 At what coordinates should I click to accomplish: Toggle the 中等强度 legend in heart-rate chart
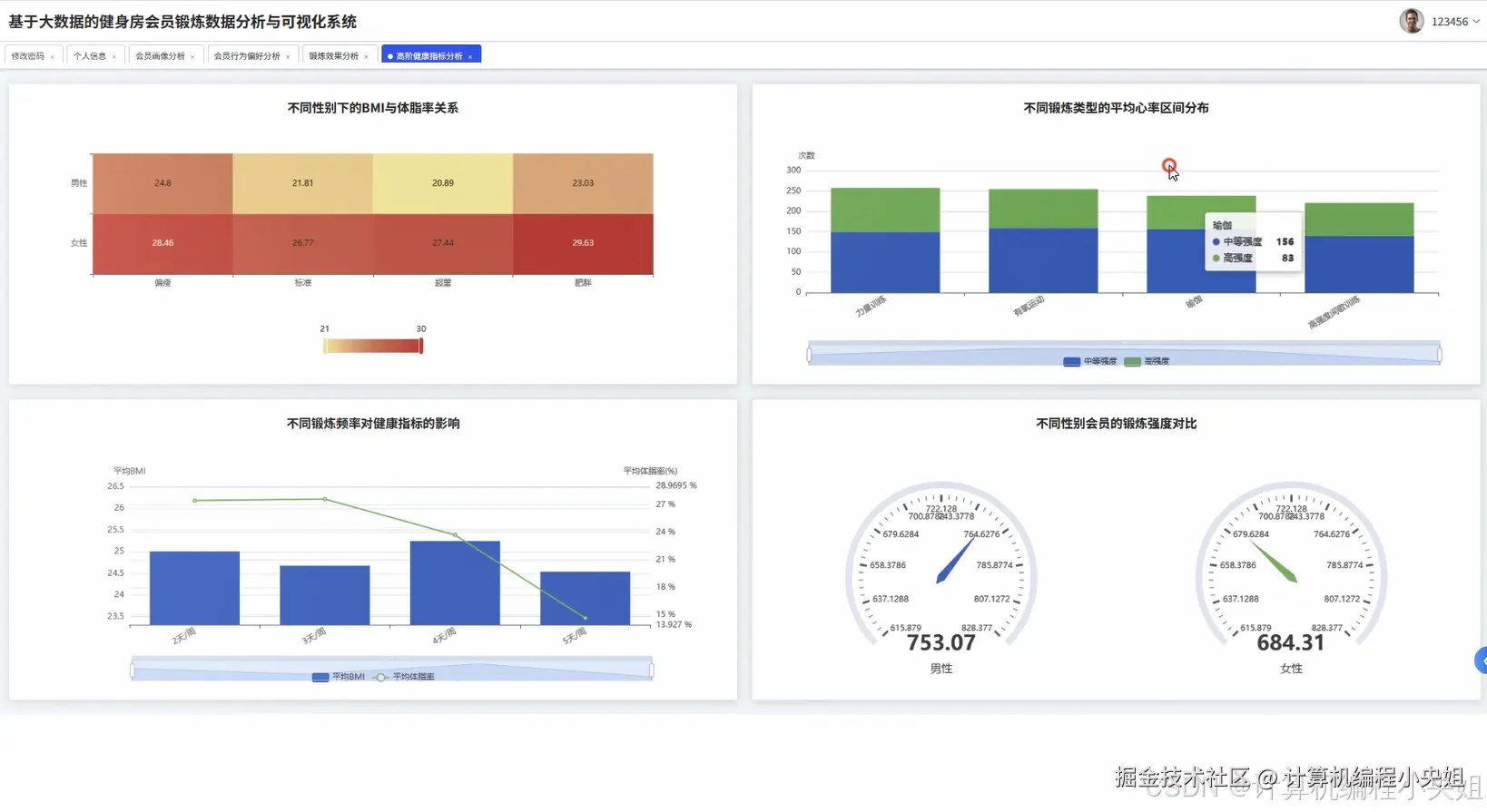(1090, 361)
